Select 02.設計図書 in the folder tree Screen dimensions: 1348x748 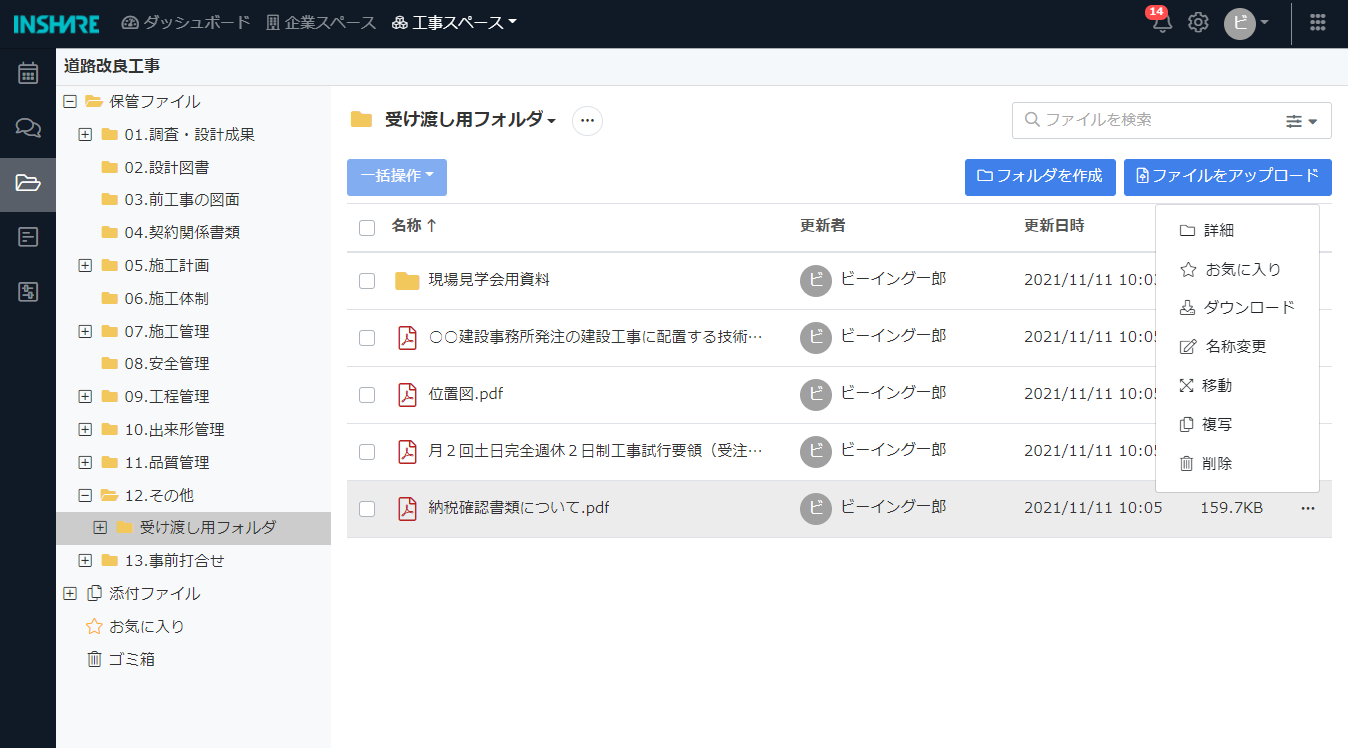pos(167,167)
